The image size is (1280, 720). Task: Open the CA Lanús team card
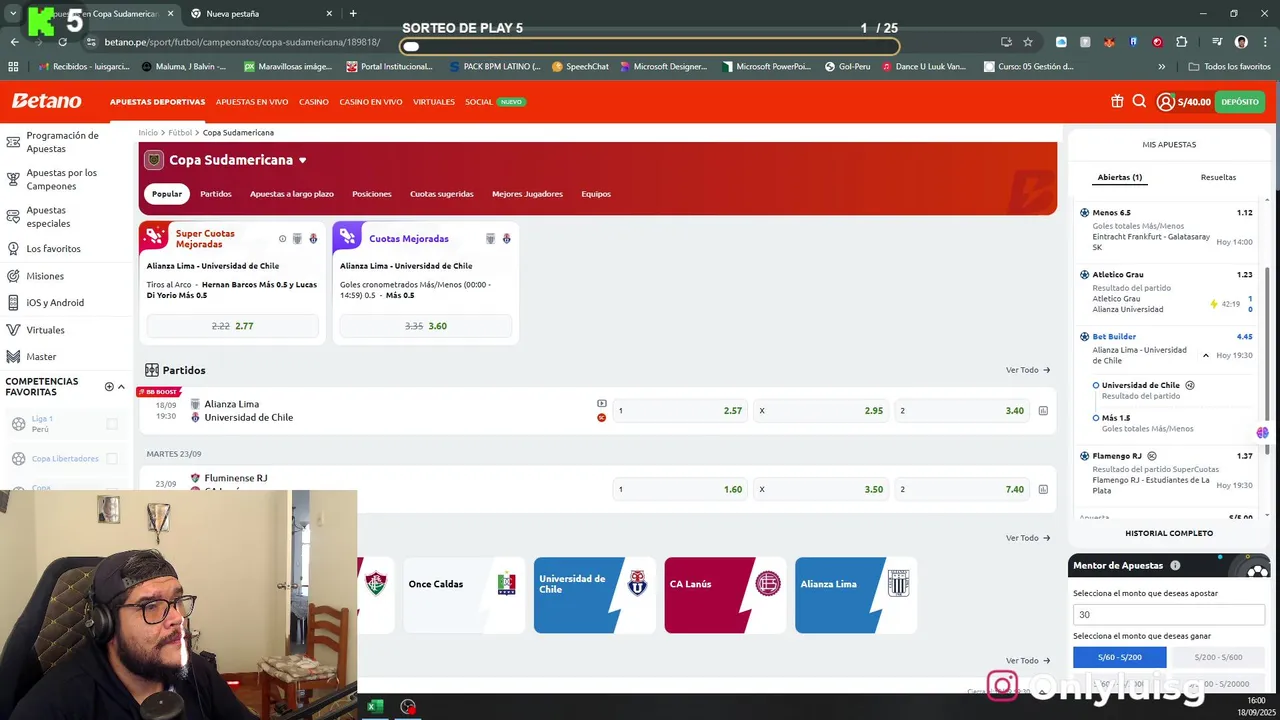(725, 595)
